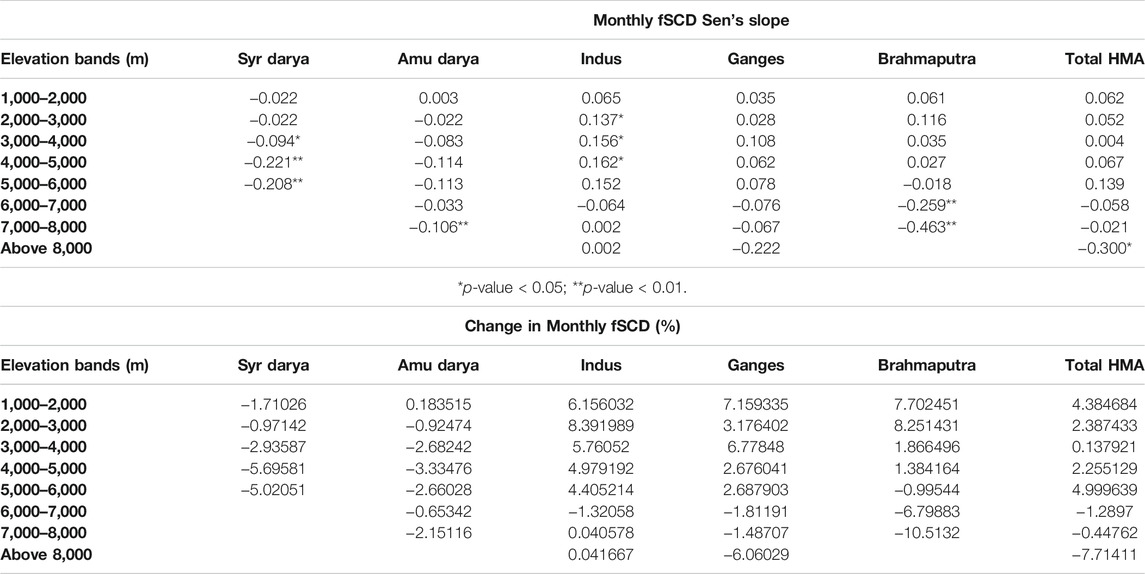Screen dimensions: 1145x574
Task: Click the Monthly fSCD Sen's slope title
Action: 691,20
